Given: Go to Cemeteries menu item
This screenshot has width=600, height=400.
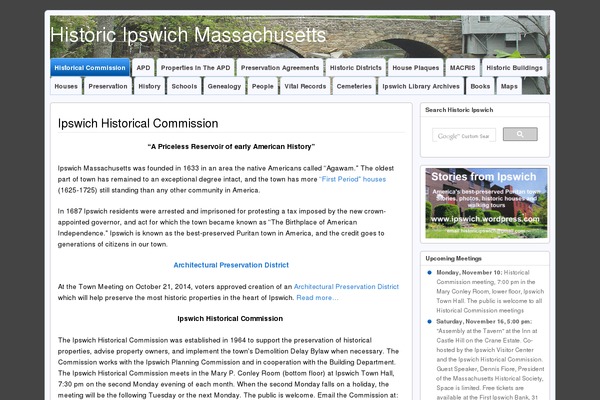Looking at the screenshot, I should click(354, 86).
